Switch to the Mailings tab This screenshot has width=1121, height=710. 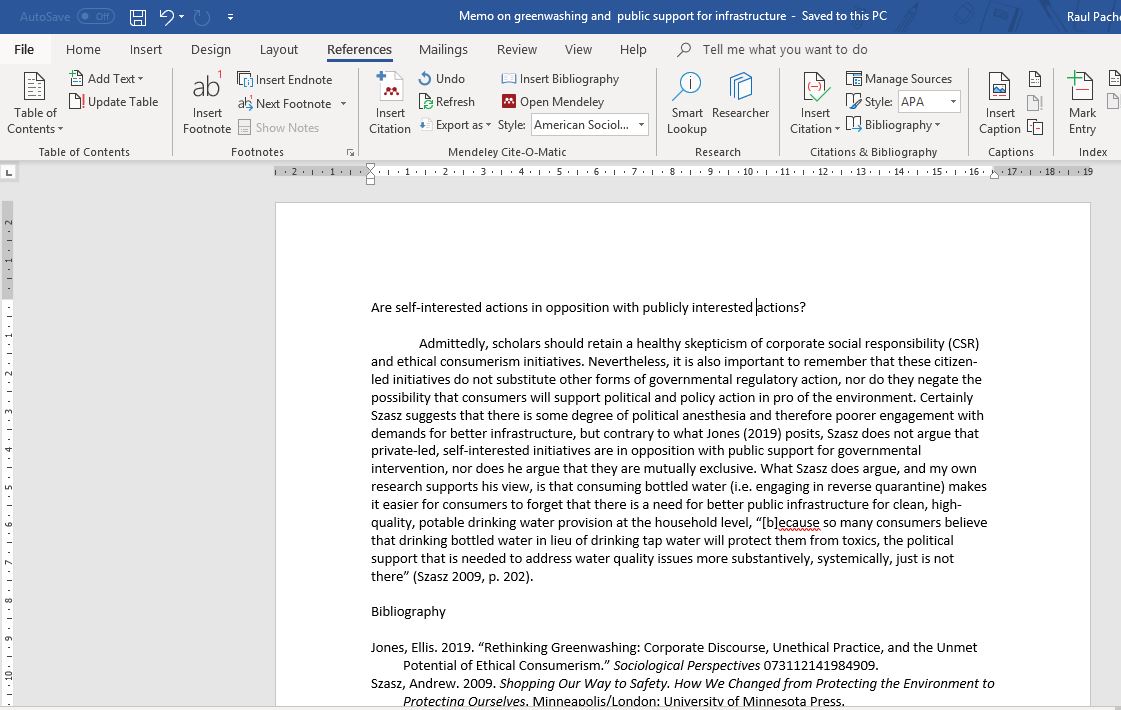pos(443,49)
